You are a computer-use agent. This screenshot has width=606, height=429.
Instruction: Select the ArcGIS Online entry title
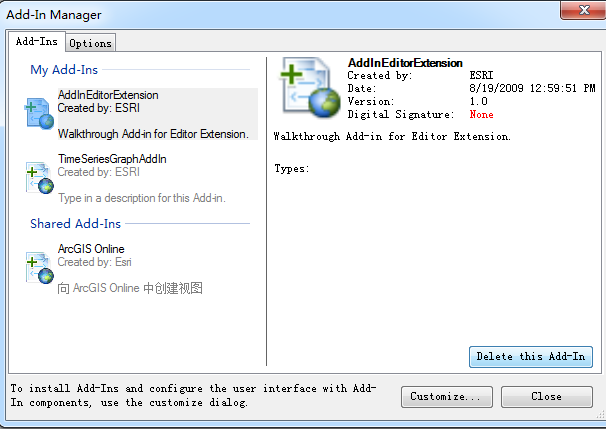(91, 249)
